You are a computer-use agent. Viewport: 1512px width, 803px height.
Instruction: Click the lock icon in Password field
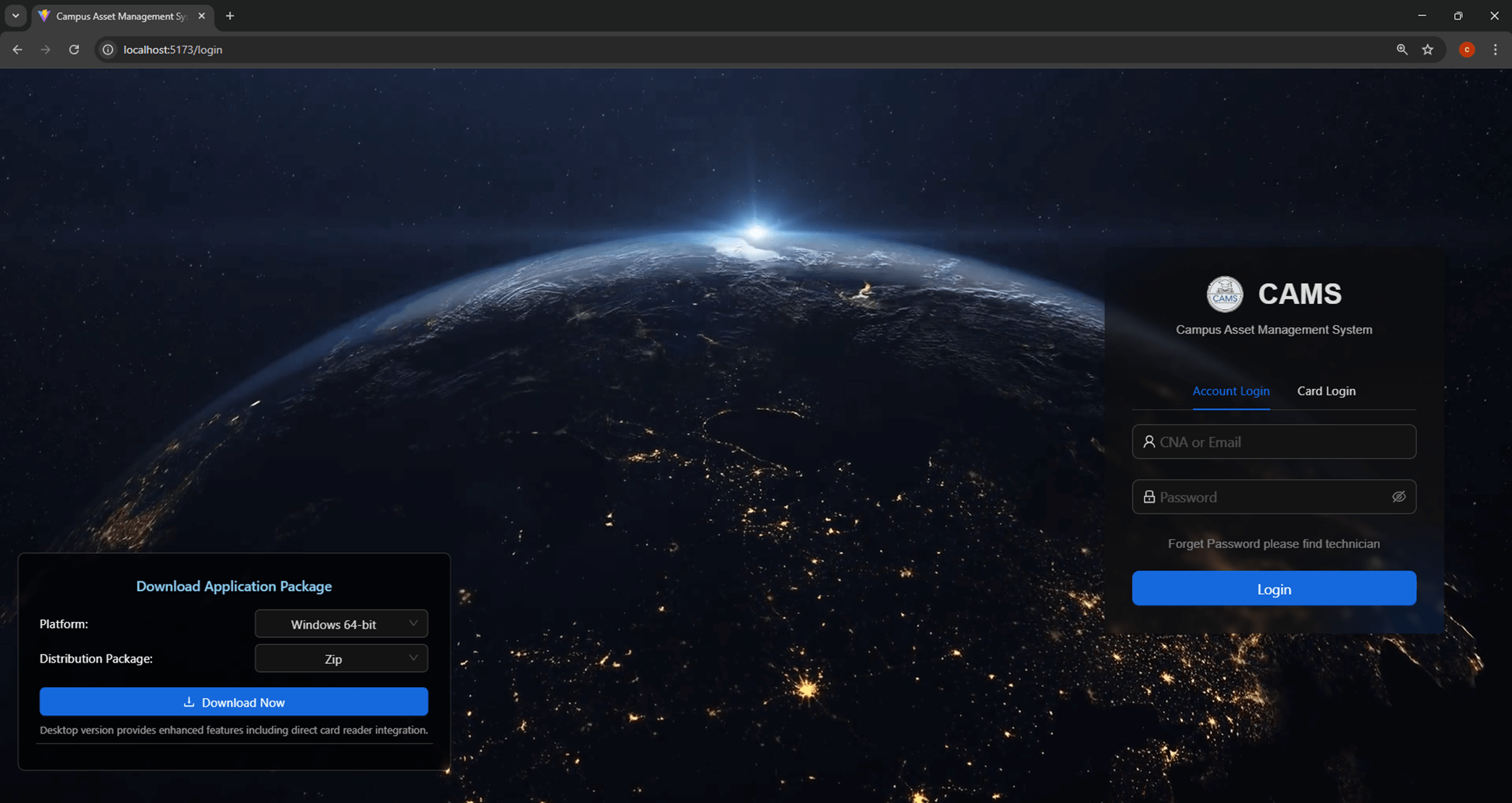pyautogui.click(x=1149, y=497)
